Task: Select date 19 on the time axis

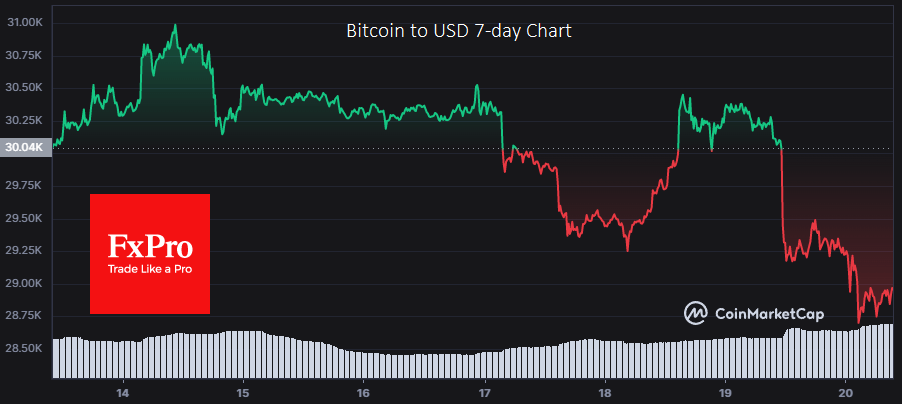Action: pos(726,392)
